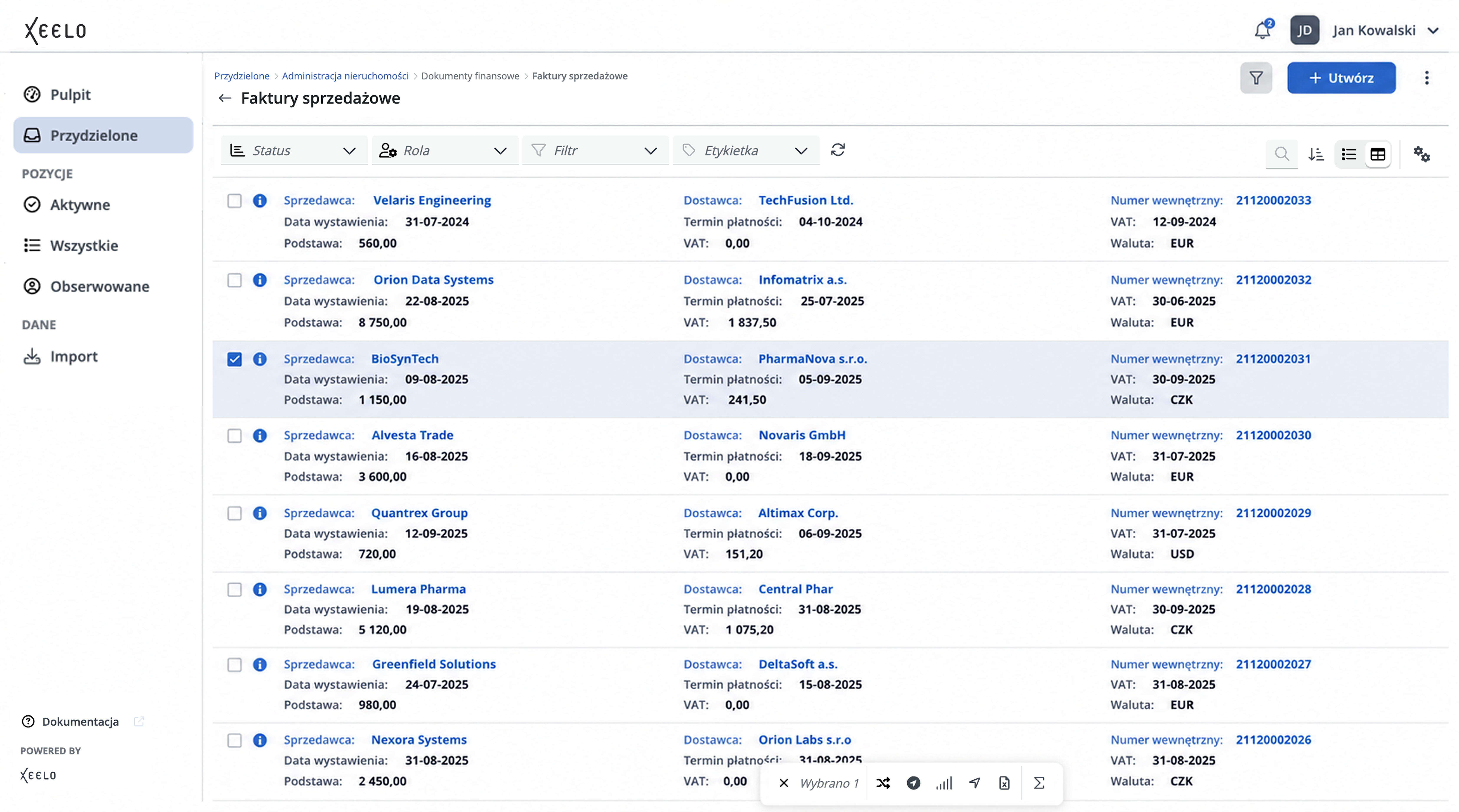Screen dimensions: 1459x812
Task: Open supplier PharmaNova s.r.o. link
Action: tap(813, 359)
